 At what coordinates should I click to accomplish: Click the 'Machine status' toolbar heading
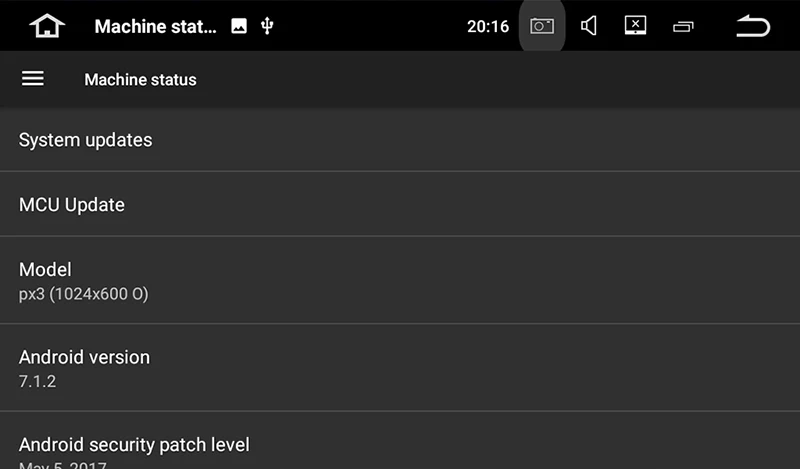140,80
